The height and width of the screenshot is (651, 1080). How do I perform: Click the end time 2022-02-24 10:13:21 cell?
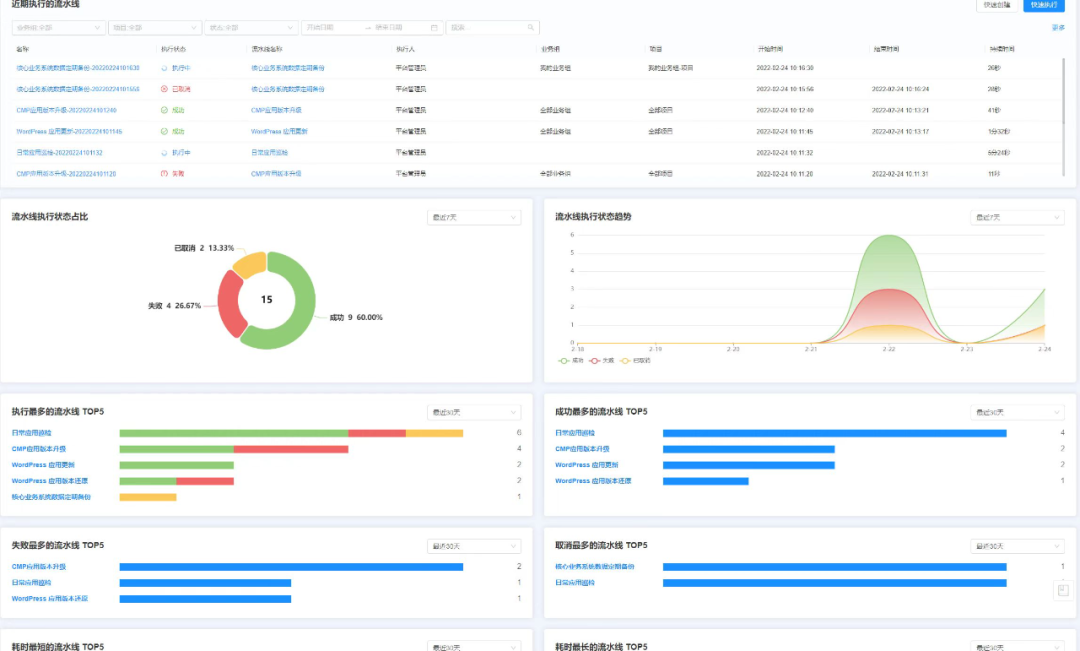(x=900, y=110)
